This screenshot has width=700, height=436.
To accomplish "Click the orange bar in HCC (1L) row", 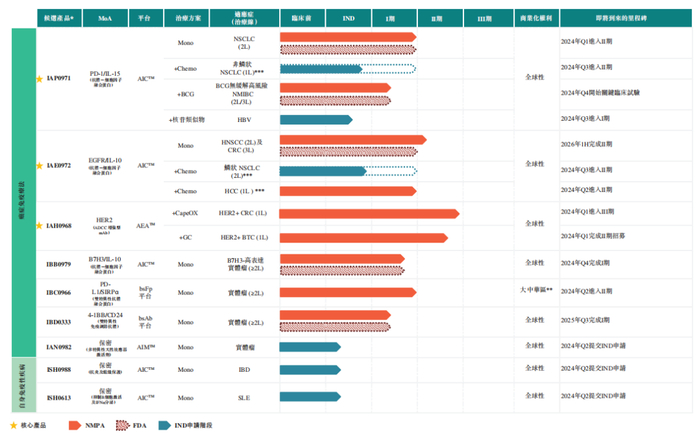I will (x=348, y=191).
